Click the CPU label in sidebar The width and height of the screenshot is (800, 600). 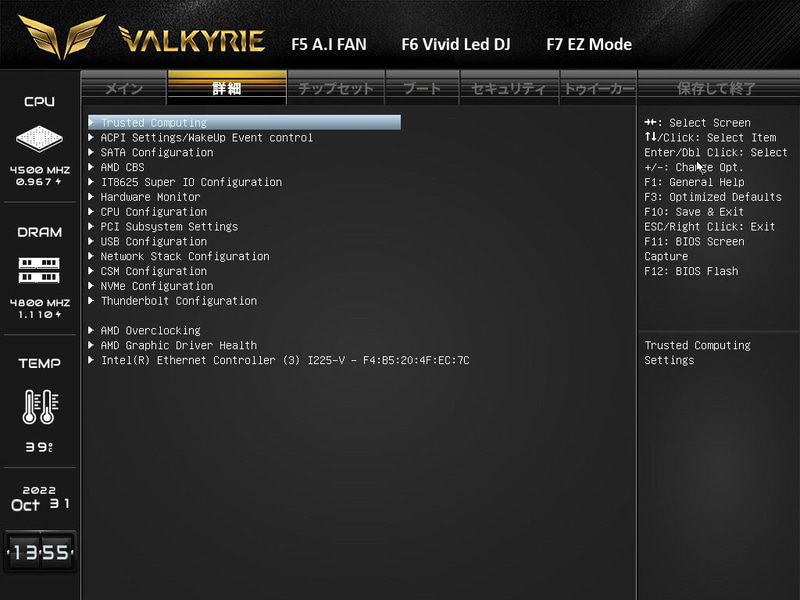pos(39,102)
